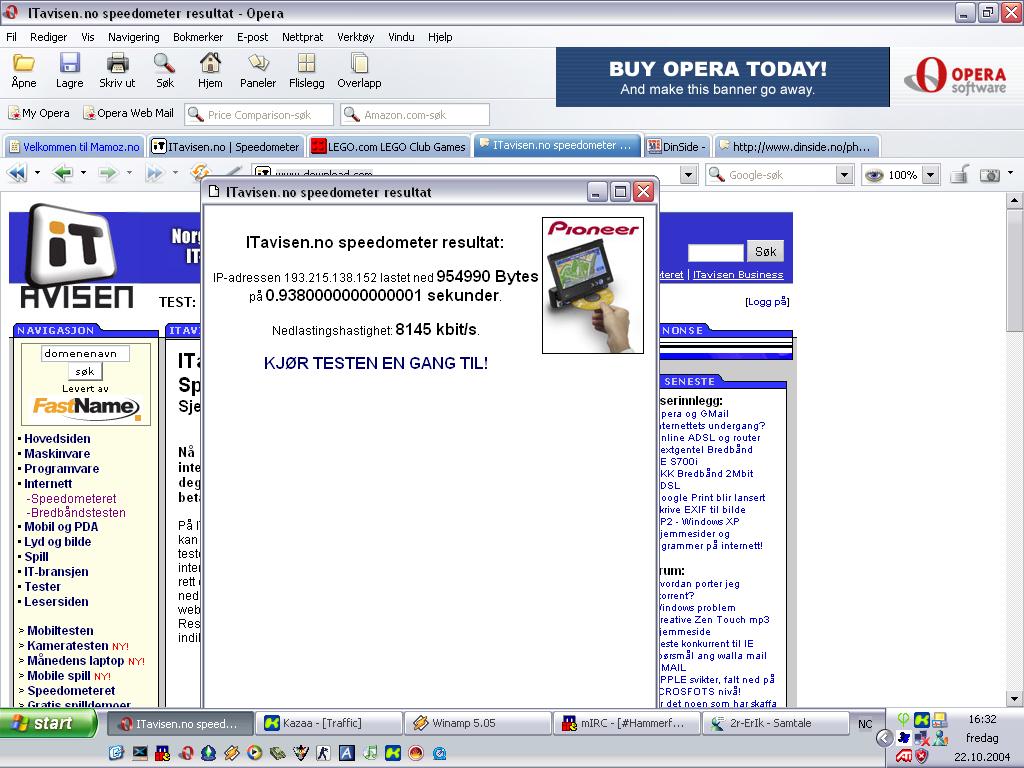Click the ATI tray icon
This screenshot has height=768, width=1024.
(x=904, y=756)
